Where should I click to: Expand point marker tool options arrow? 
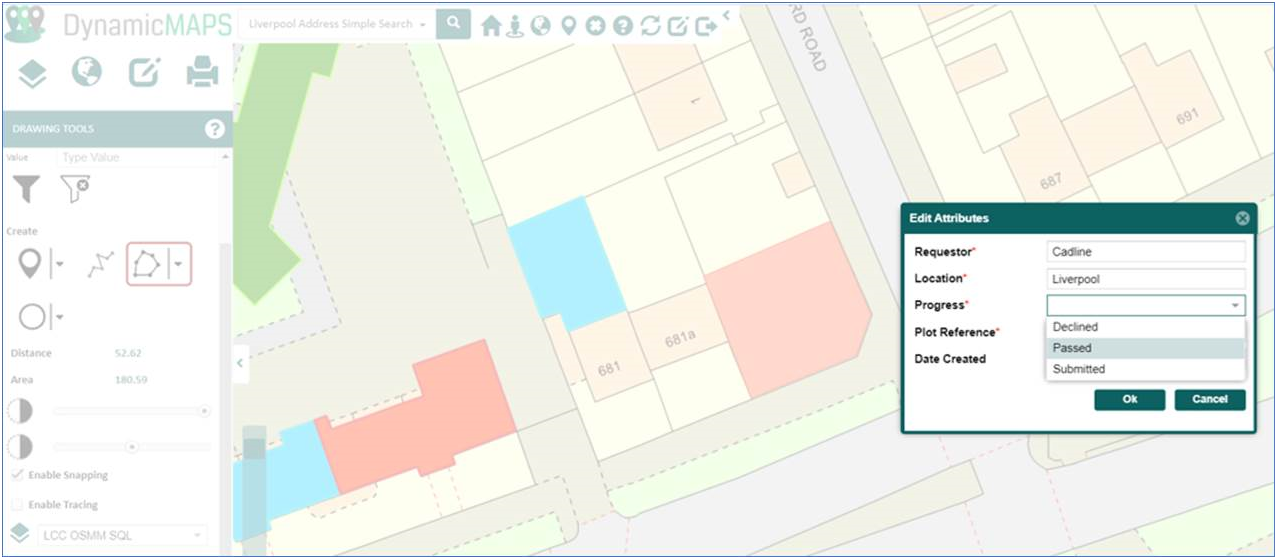point(59,265)
